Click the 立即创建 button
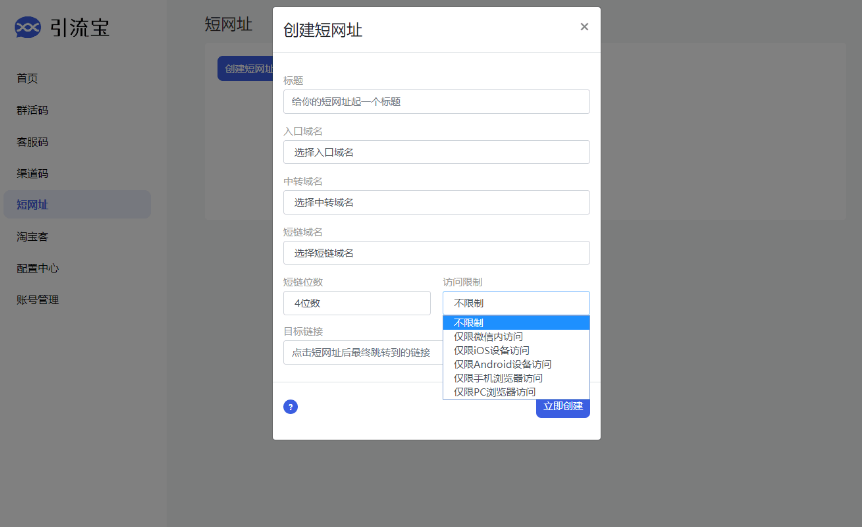Viewport: 862px width, 527px height. 563,408
